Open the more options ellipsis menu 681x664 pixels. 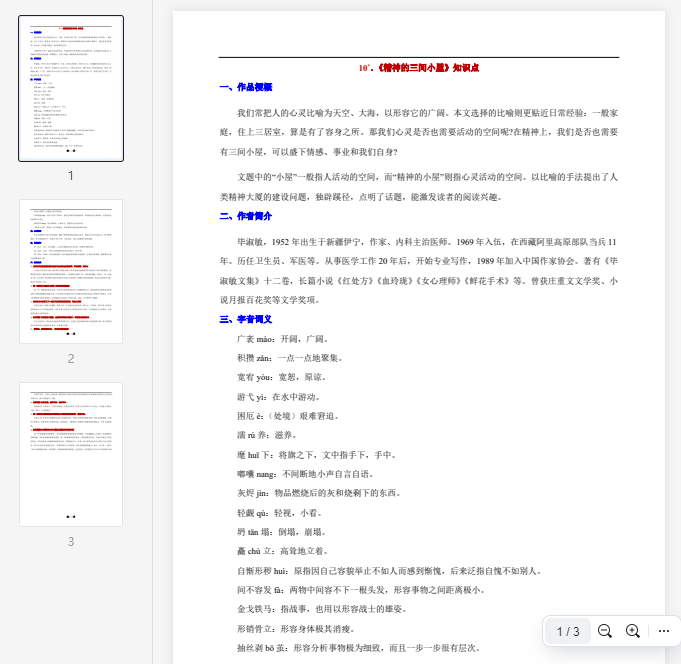(663, 631)
